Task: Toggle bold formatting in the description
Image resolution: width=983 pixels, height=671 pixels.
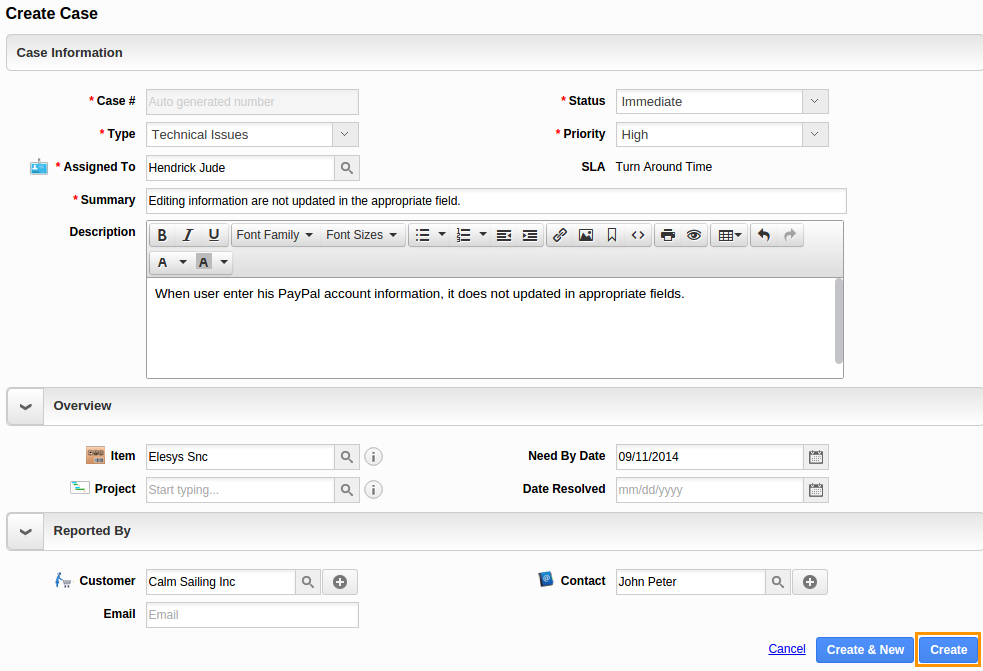Action: tap(161, 234)
